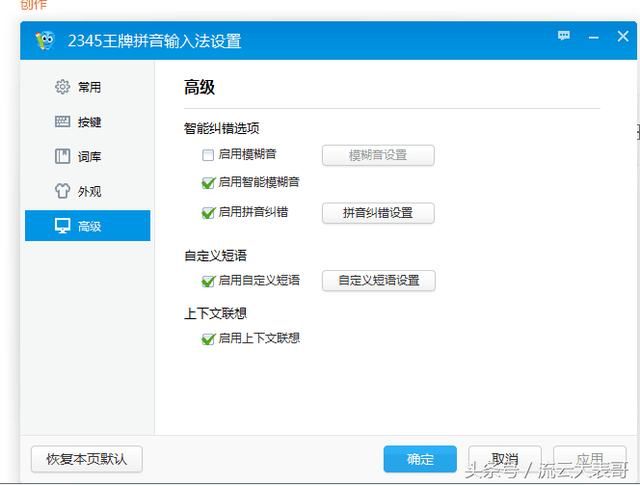Click the 2345王牌拼音输入法设置 title text

click(154, 41)
